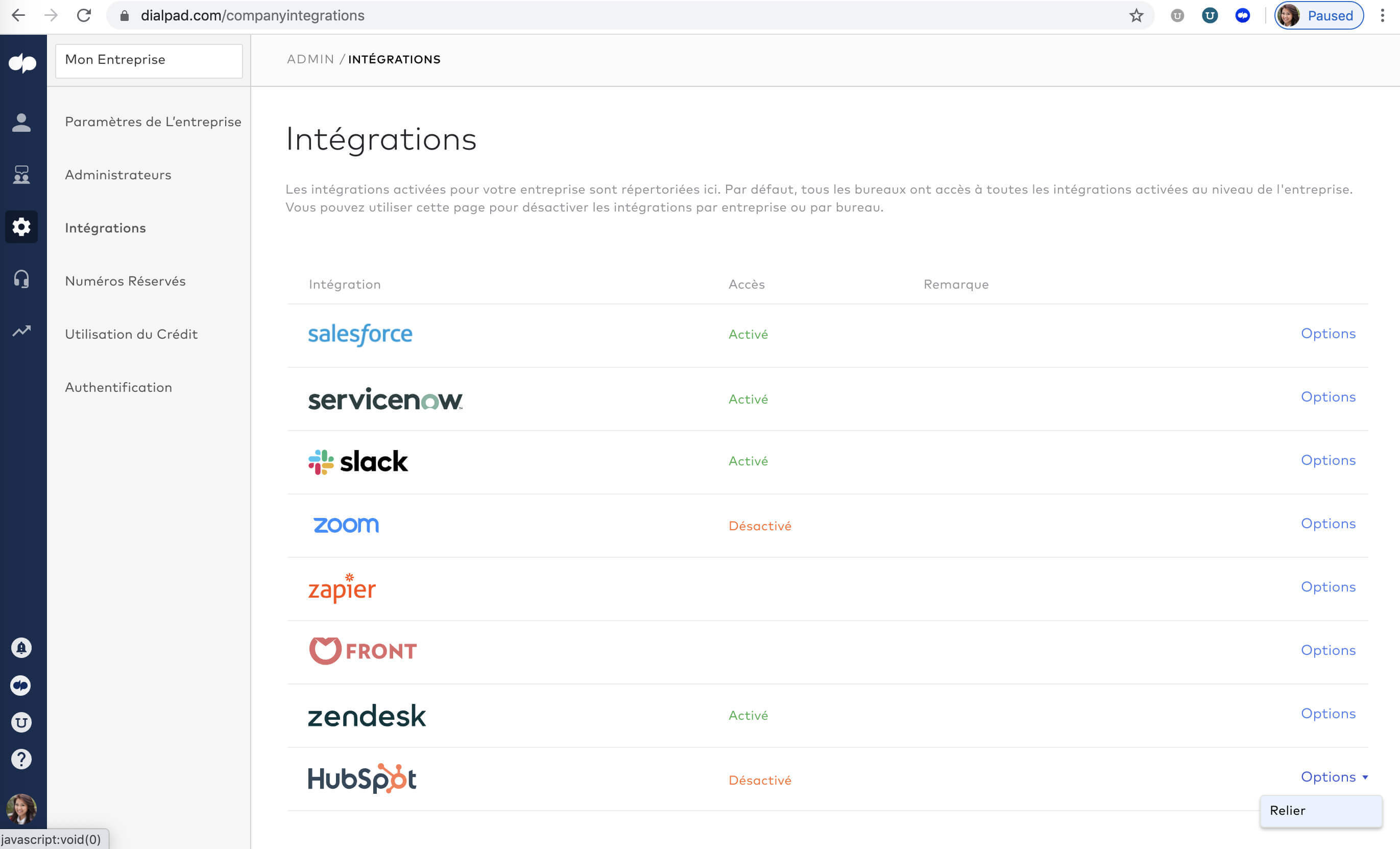This screenshot has height=849, width=1400.
Task: Click the Mon Entreprise selector field
Action: (149, 60)
